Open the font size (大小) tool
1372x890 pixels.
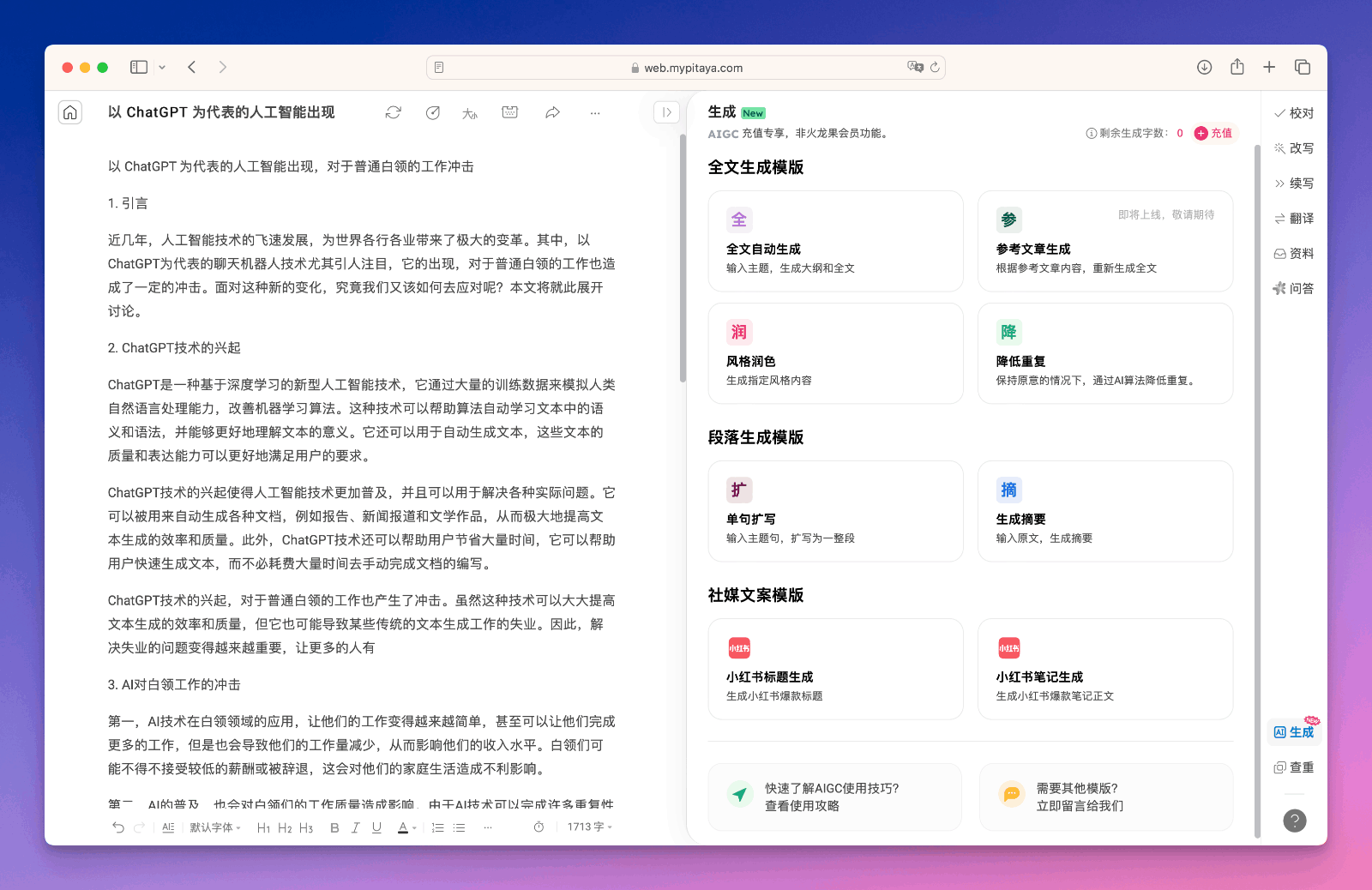point(469,113)
